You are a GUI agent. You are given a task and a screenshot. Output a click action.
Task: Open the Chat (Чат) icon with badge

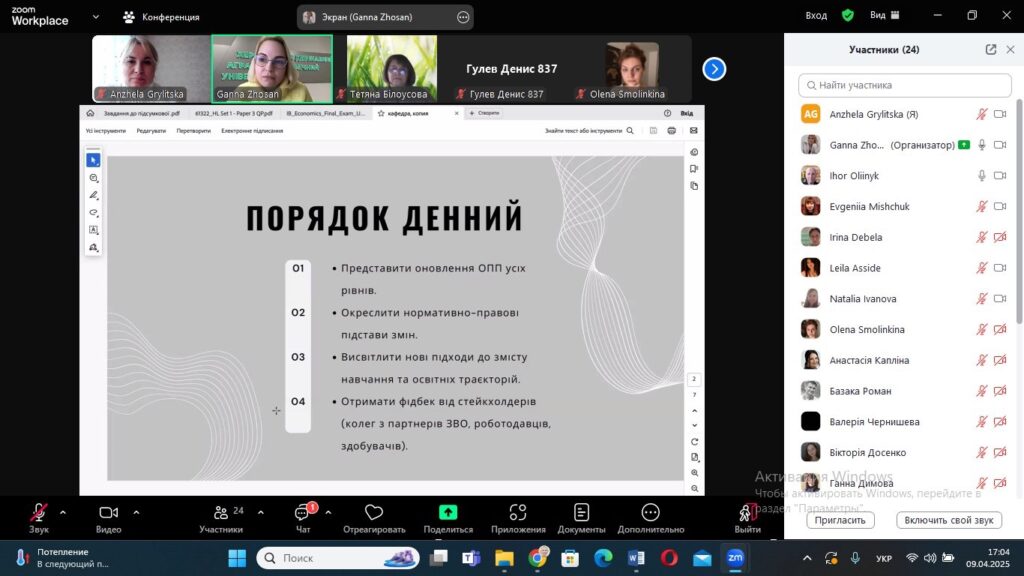pyautogui.click(x=303, y=513)
